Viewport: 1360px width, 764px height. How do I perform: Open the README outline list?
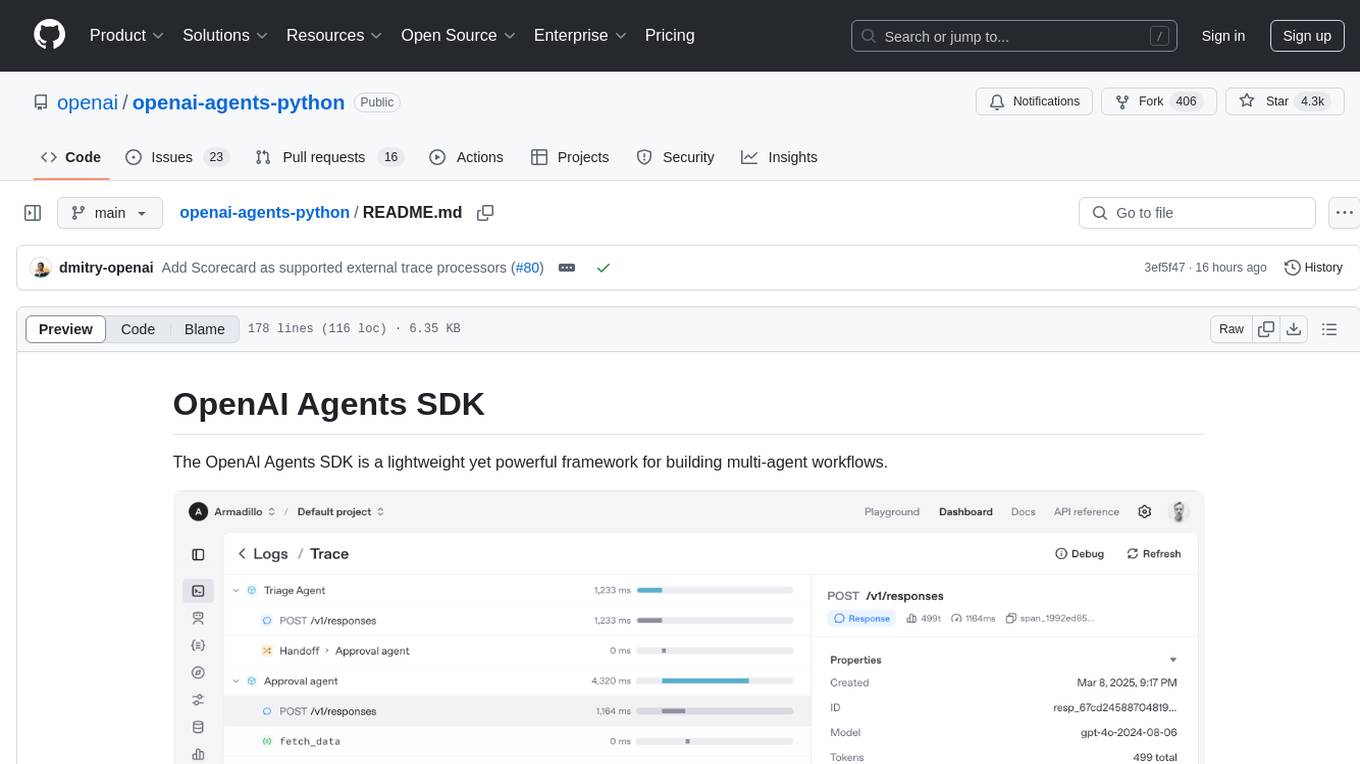1329,329
